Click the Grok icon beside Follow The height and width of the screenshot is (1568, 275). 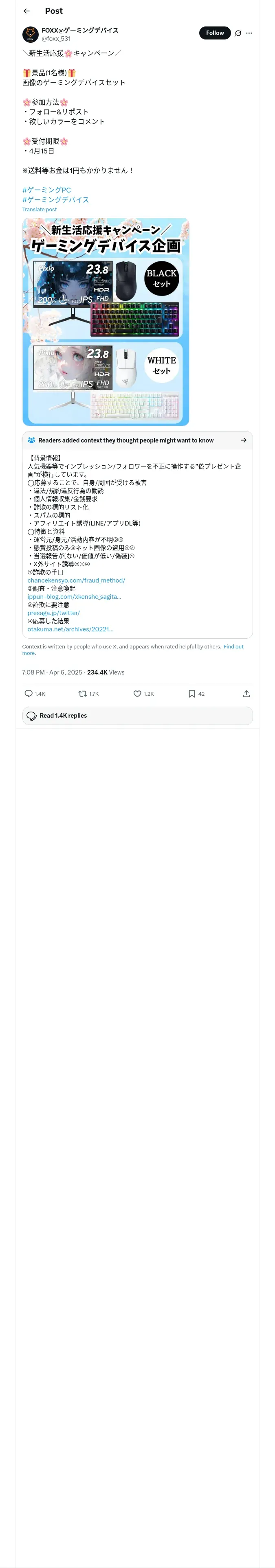238,33
